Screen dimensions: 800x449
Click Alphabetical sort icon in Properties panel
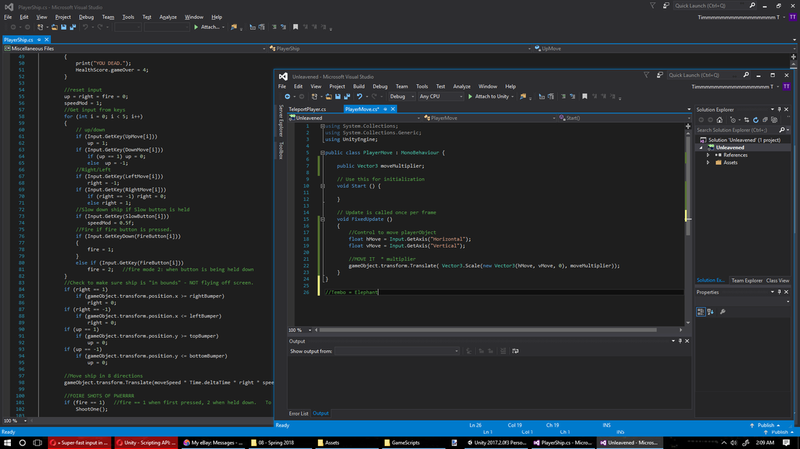(710, 312)
